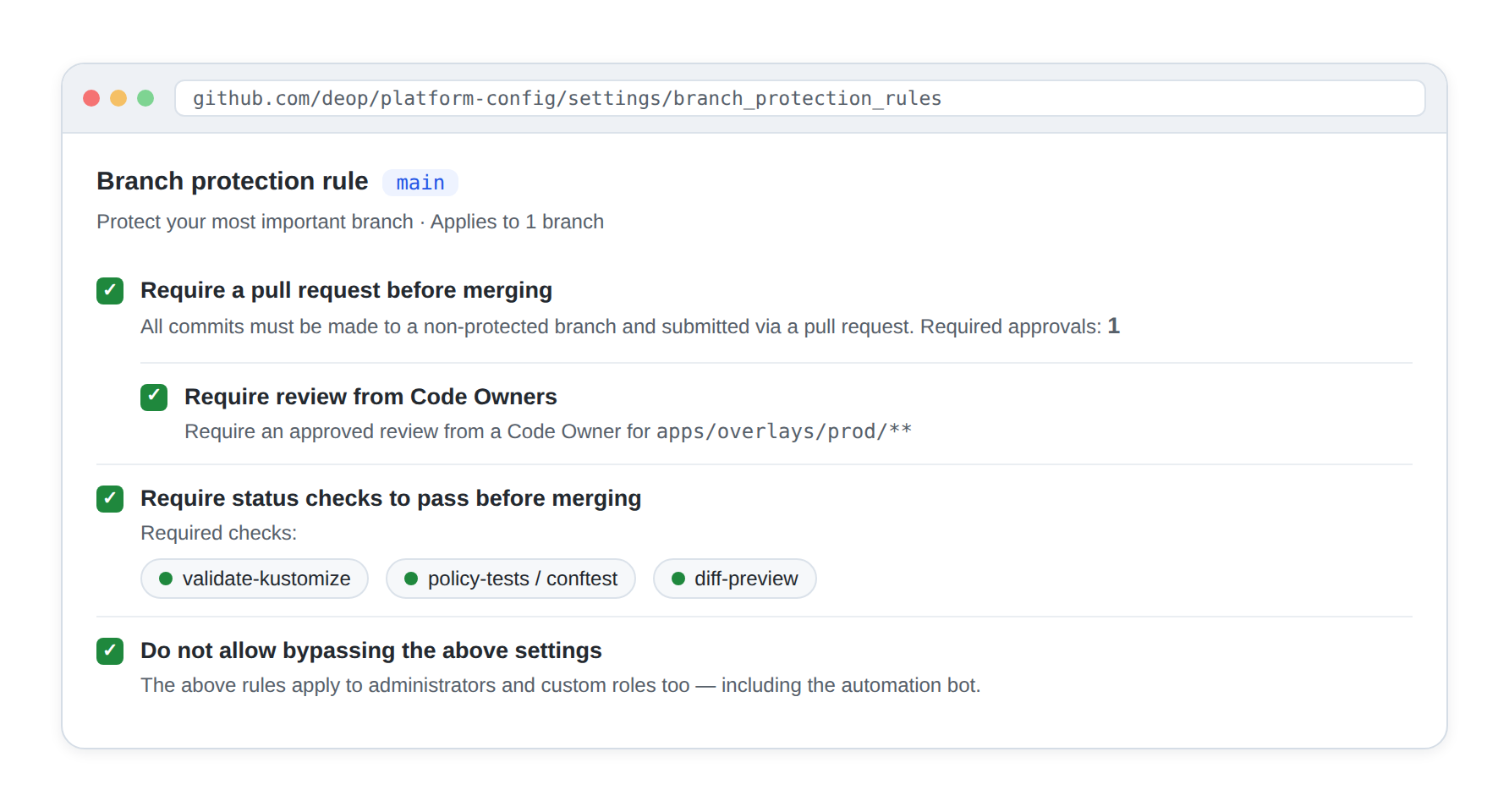Click 'Require status checks to pass' title

(391, 498)
